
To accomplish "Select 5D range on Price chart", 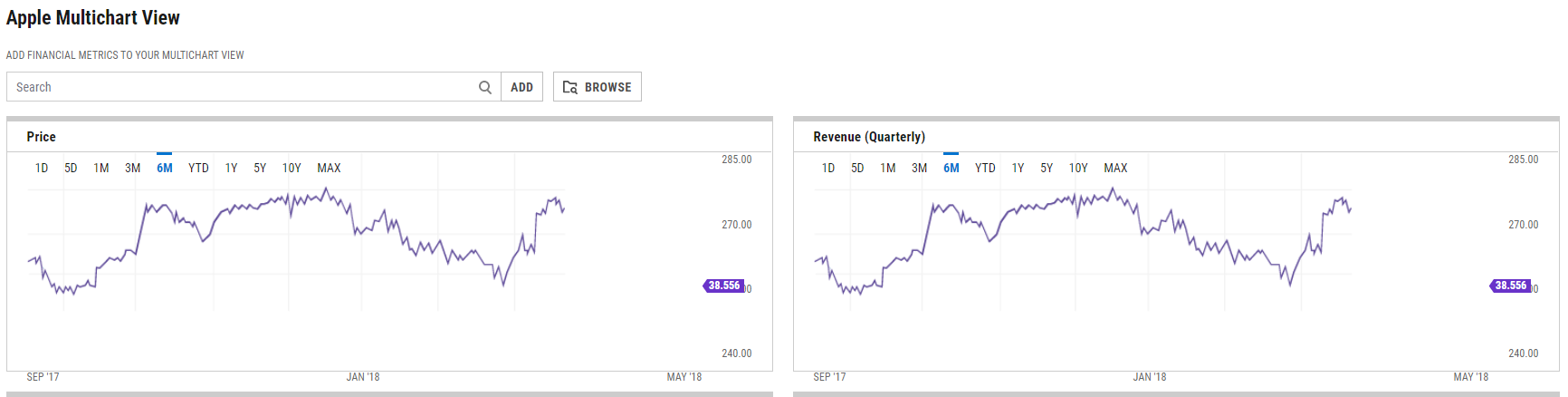I will pos(71,168).
